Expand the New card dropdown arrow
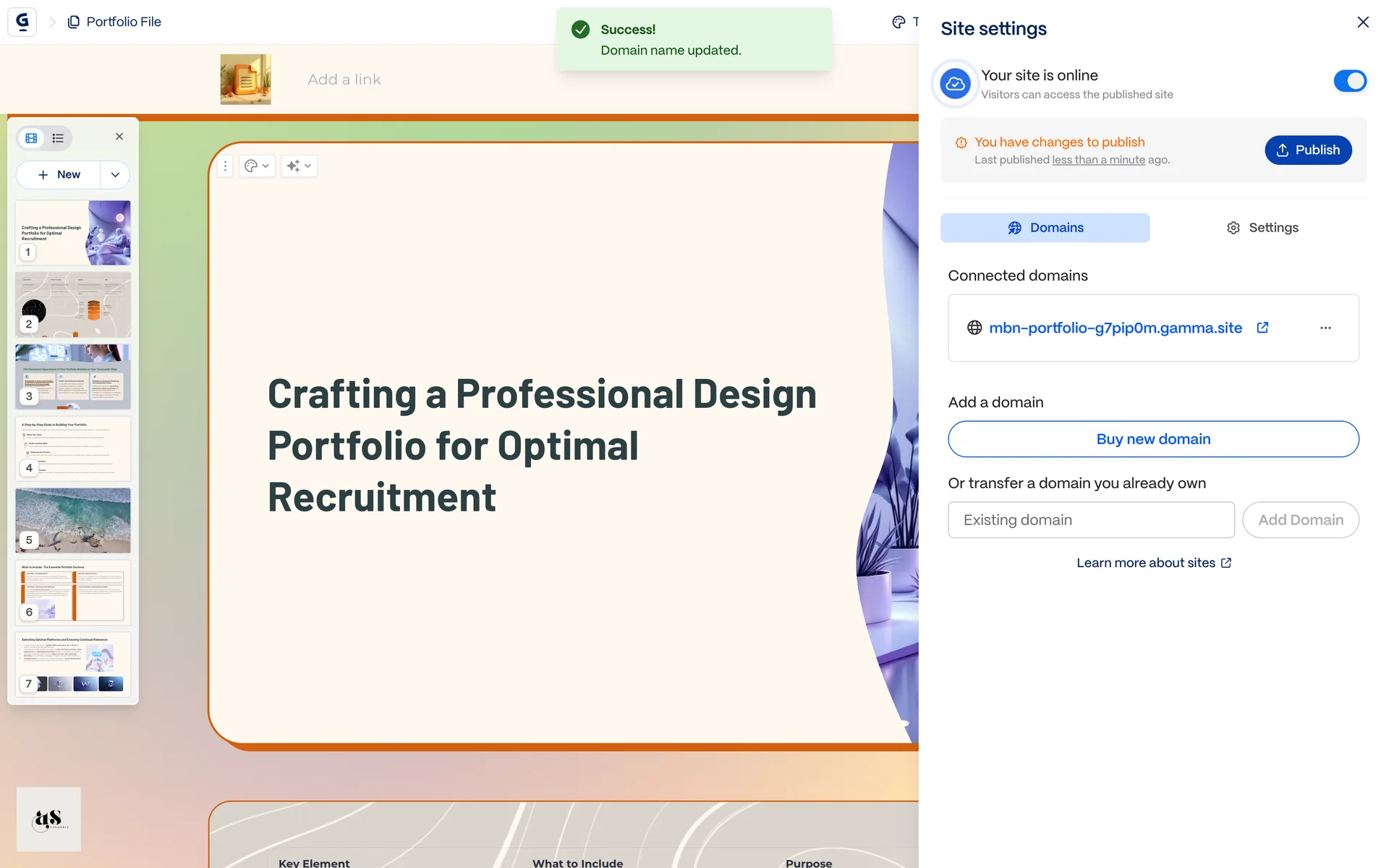 tap(115, 175)
